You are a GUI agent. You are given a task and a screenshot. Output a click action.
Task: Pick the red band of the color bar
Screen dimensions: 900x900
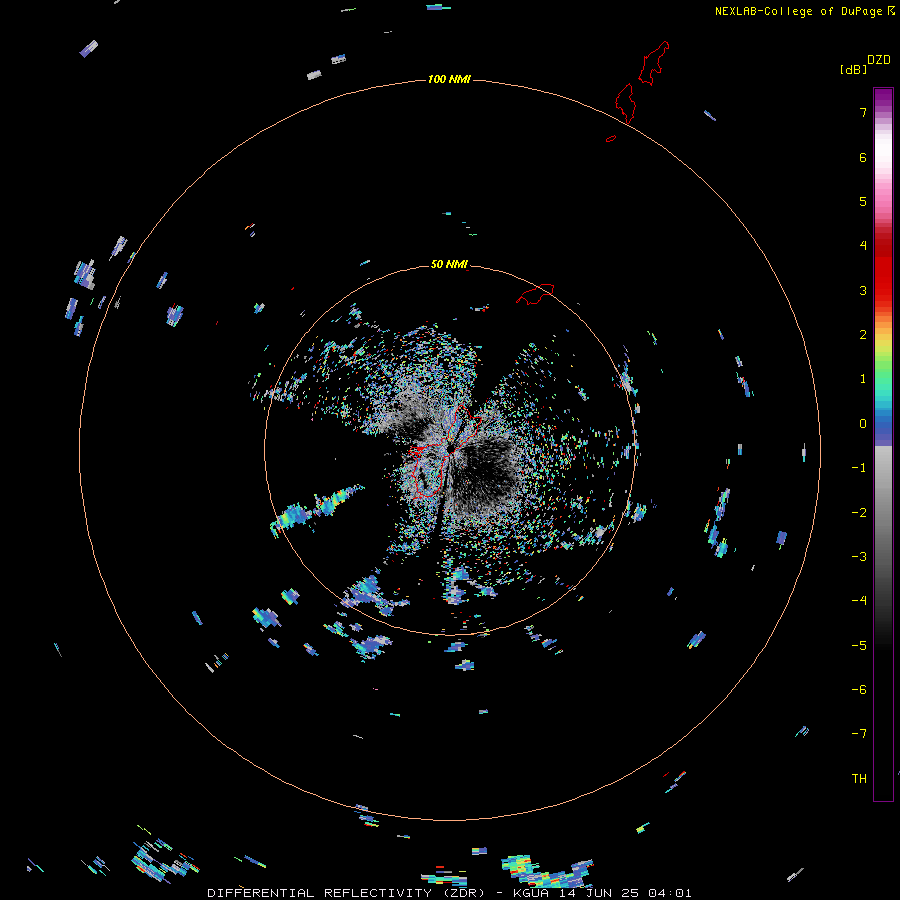click(883, 270)
